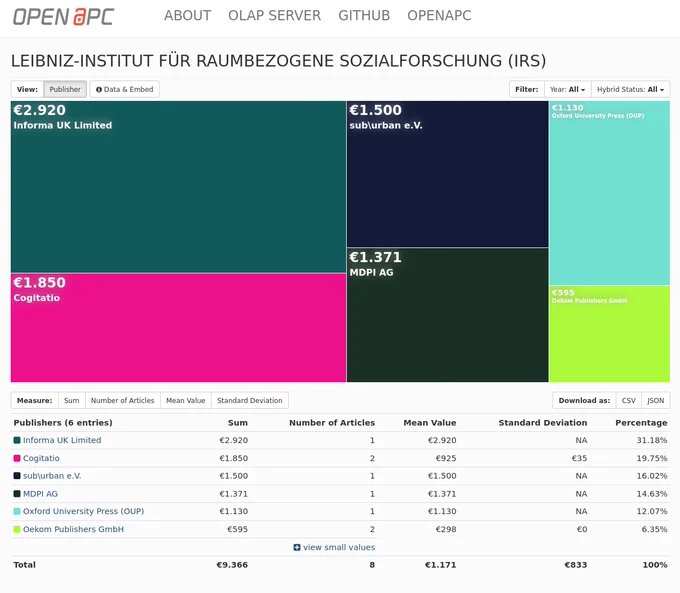Click the €925 mean value cell
The width and height of the screenshot is (680, 593).
[446, 458]
